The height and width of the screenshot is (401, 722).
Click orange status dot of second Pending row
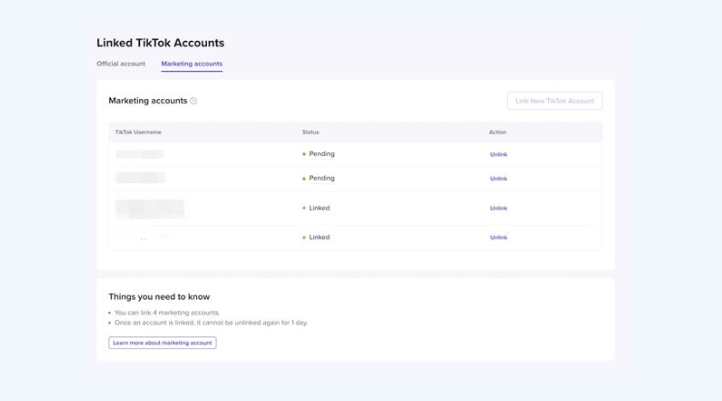coord(304,178)
